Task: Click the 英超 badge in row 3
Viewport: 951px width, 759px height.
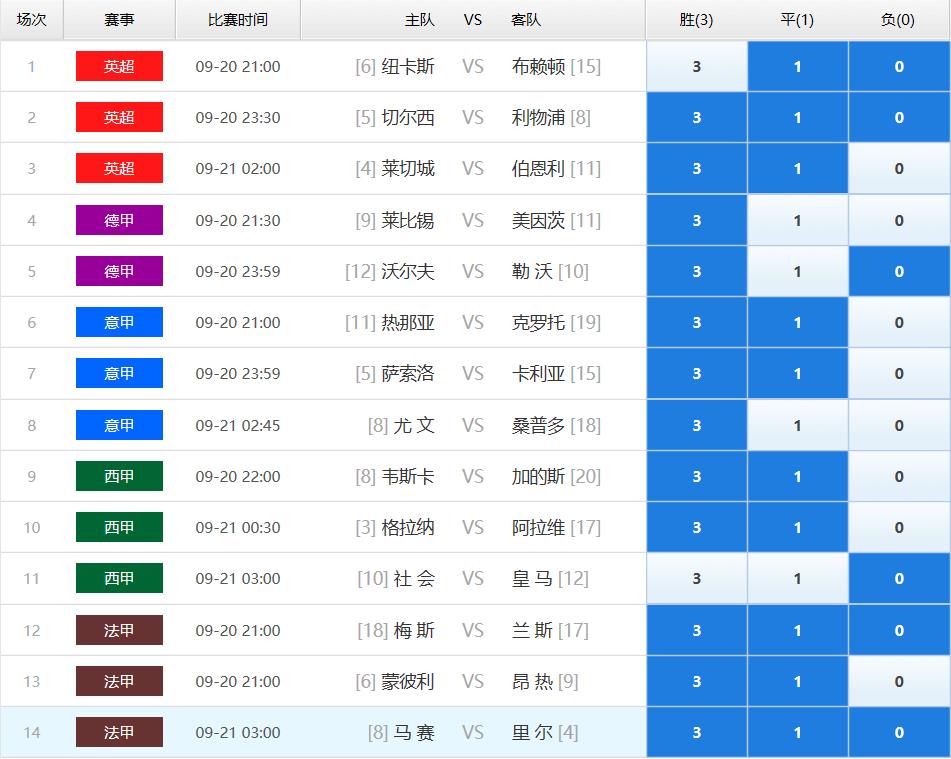Action: [x=119, y=168]
